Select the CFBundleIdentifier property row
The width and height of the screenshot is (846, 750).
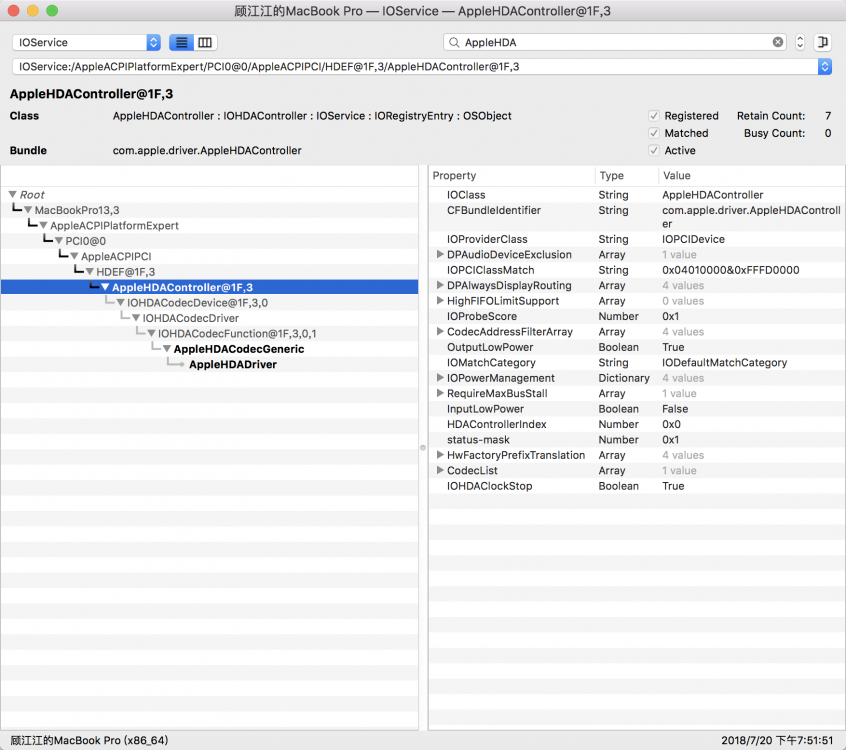click(637, 217)
